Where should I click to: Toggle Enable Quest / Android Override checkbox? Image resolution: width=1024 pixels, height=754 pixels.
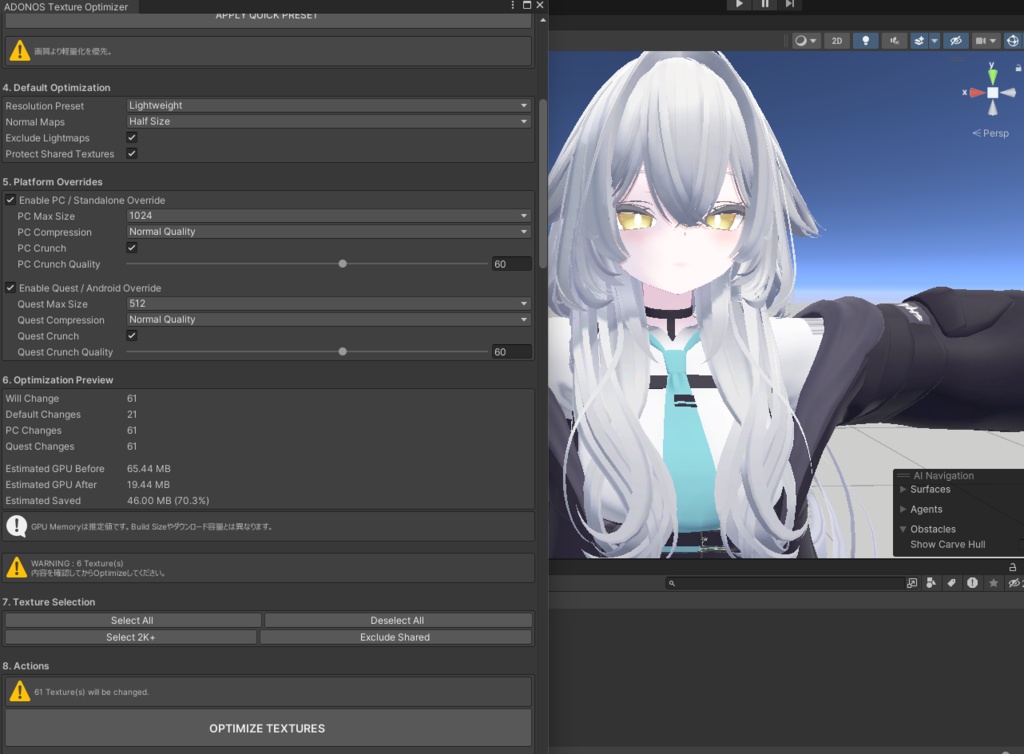[x=10, y=287]
